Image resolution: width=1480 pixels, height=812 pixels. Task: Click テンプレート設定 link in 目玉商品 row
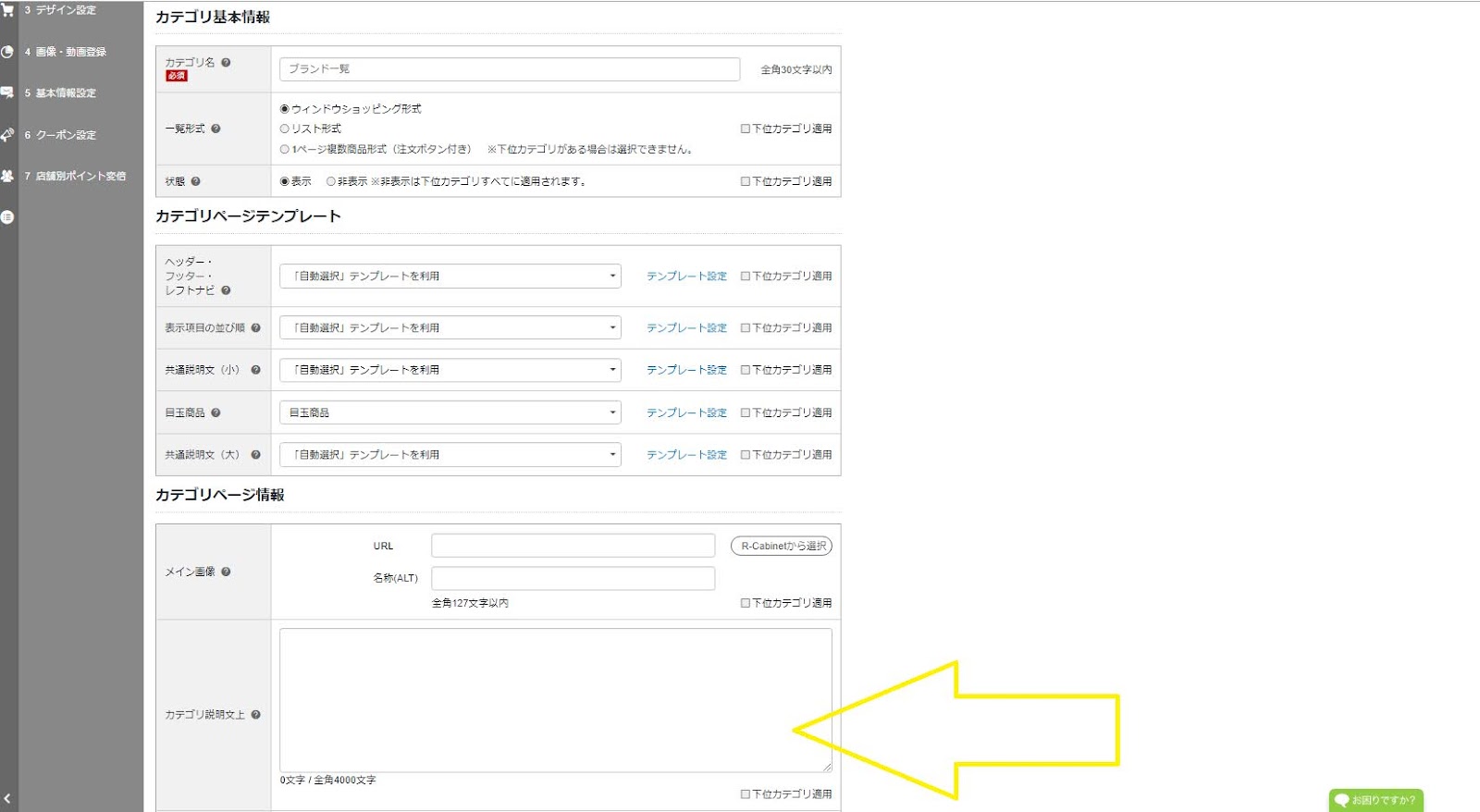(x=686, y=412)
